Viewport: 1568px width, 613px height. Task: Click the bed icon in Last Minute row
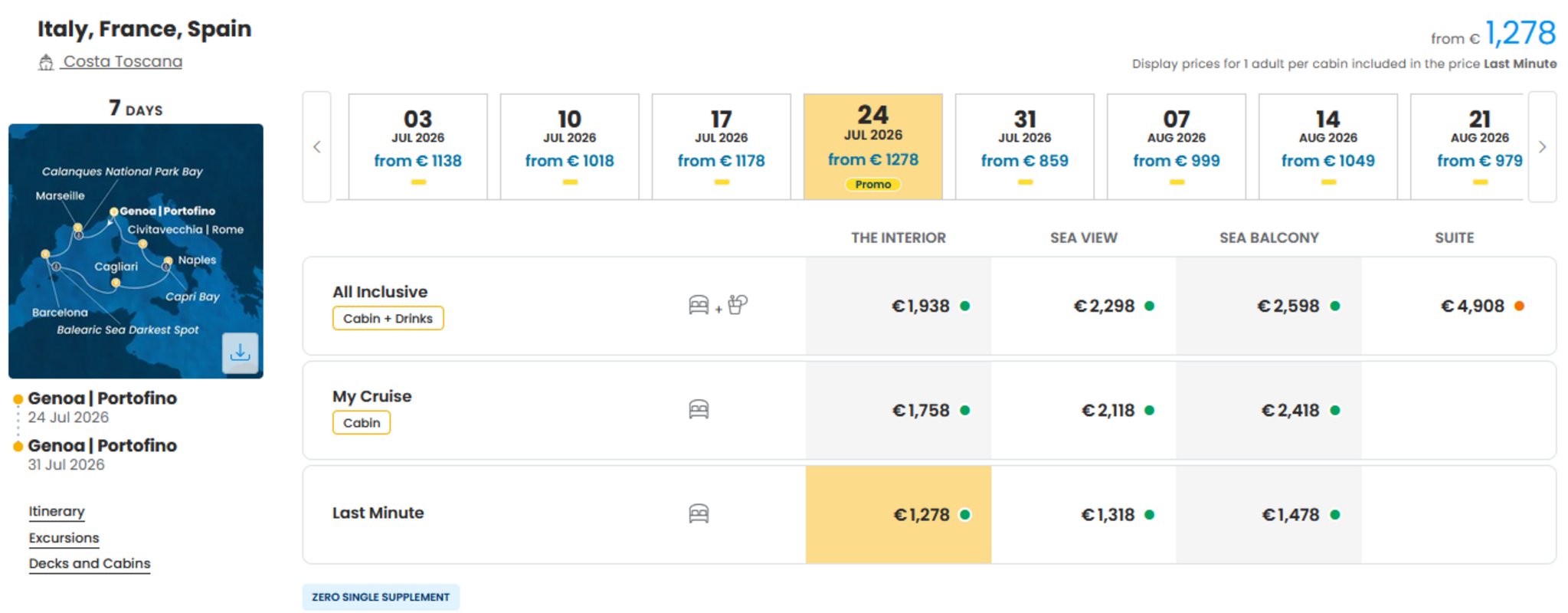(x=699, y=514)
